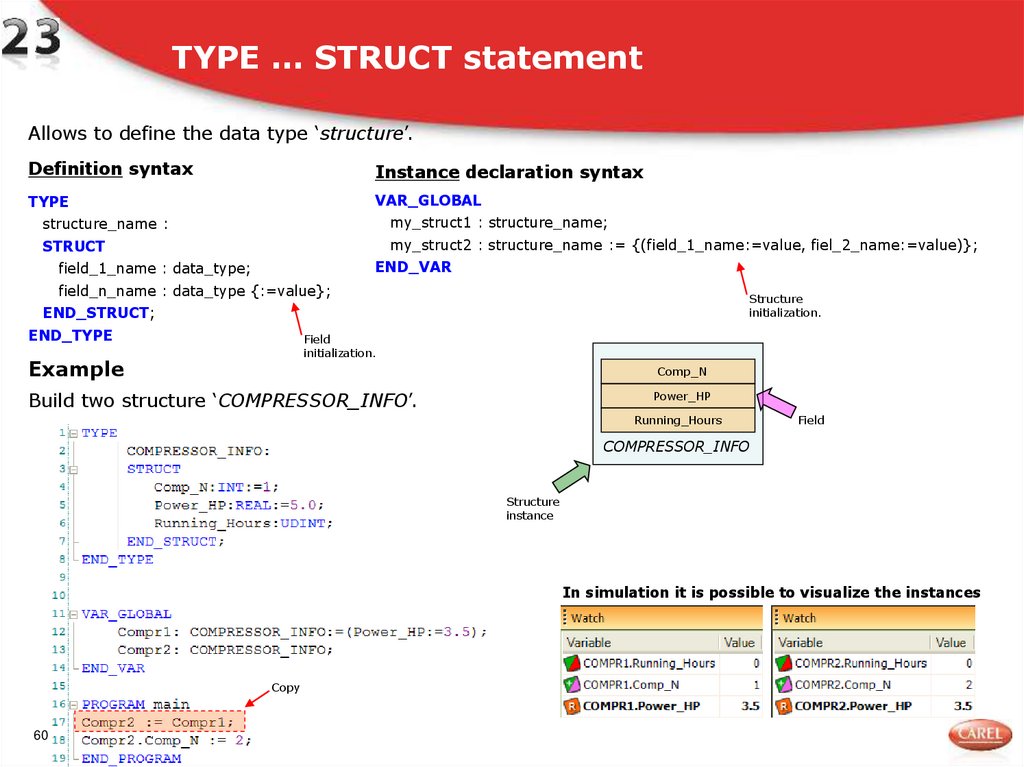Click the COMPR1.Running_Hours variable type icon
The height and width of the screenshot is (767, 1024).
tap(574, 663)
